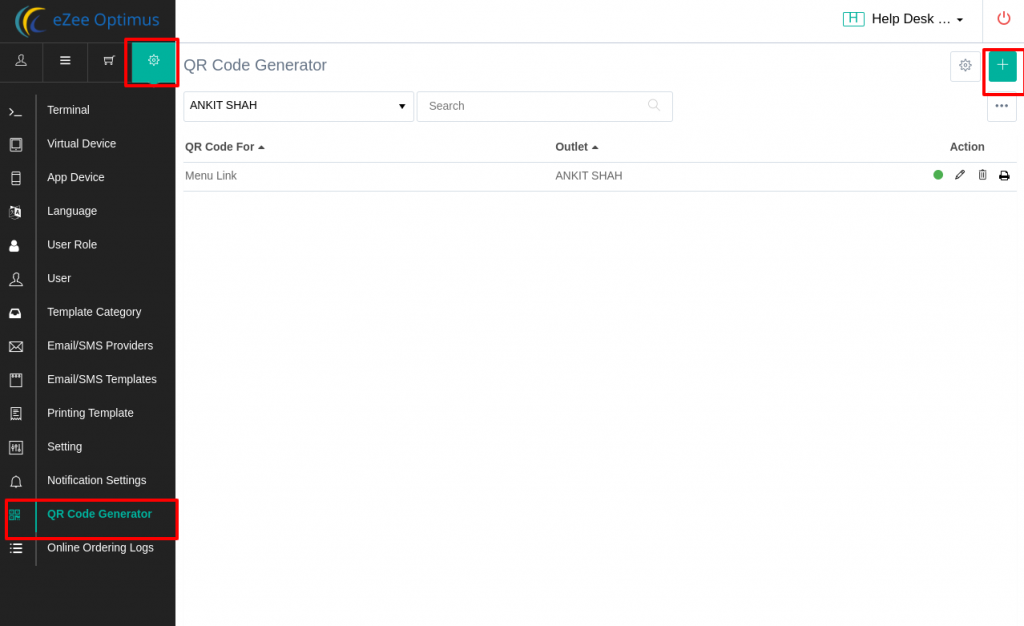Click the QR Code Generator icon
The height and width of the screenshot is (626, 1024).
(14, 515)
